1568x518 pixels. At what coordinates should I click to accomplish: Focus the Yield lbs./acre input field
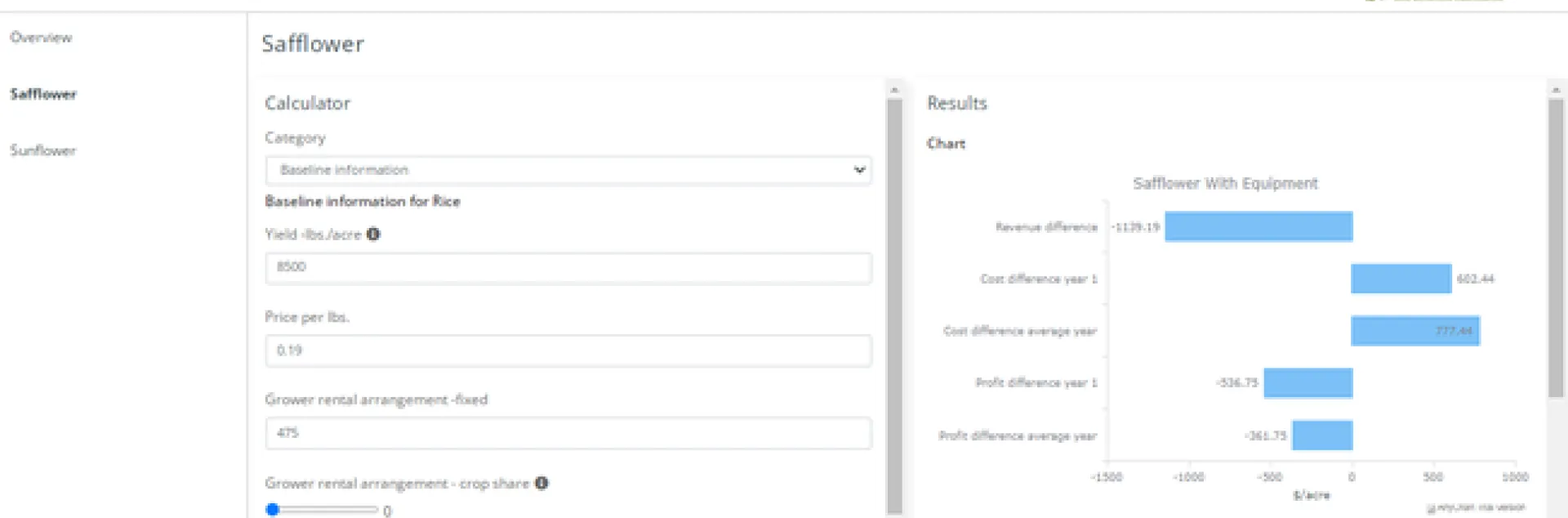[x=568, y=268]
